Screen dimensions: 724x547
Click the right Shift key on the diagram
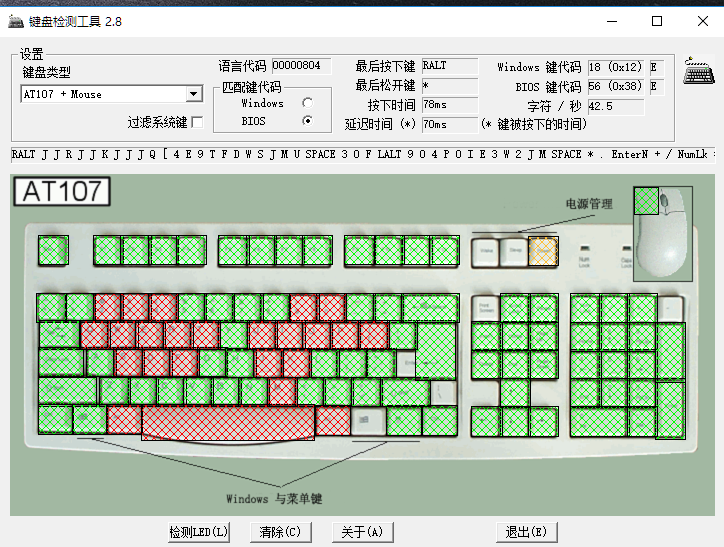click(405, 392)
